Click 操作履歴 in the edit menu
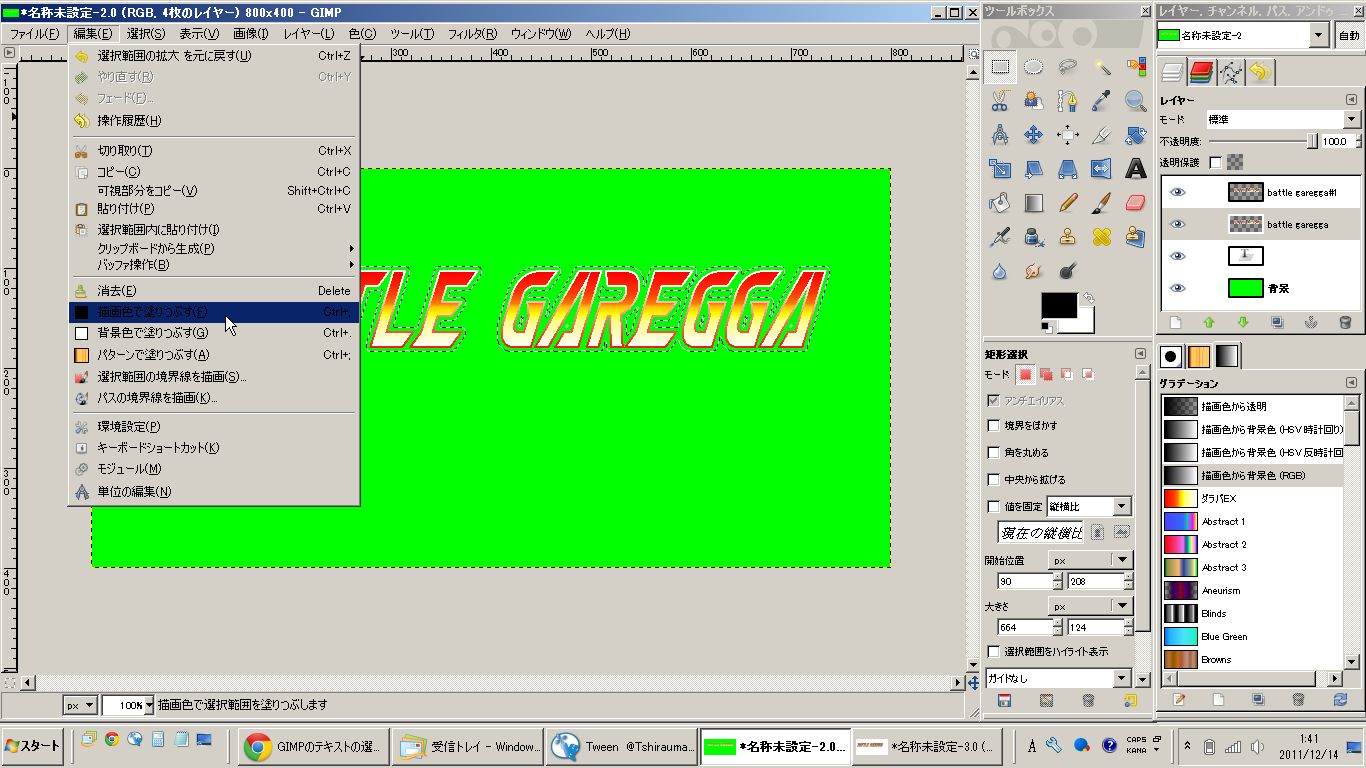Viewport: 1366px width, 768px height. click(x=214, y=121)
